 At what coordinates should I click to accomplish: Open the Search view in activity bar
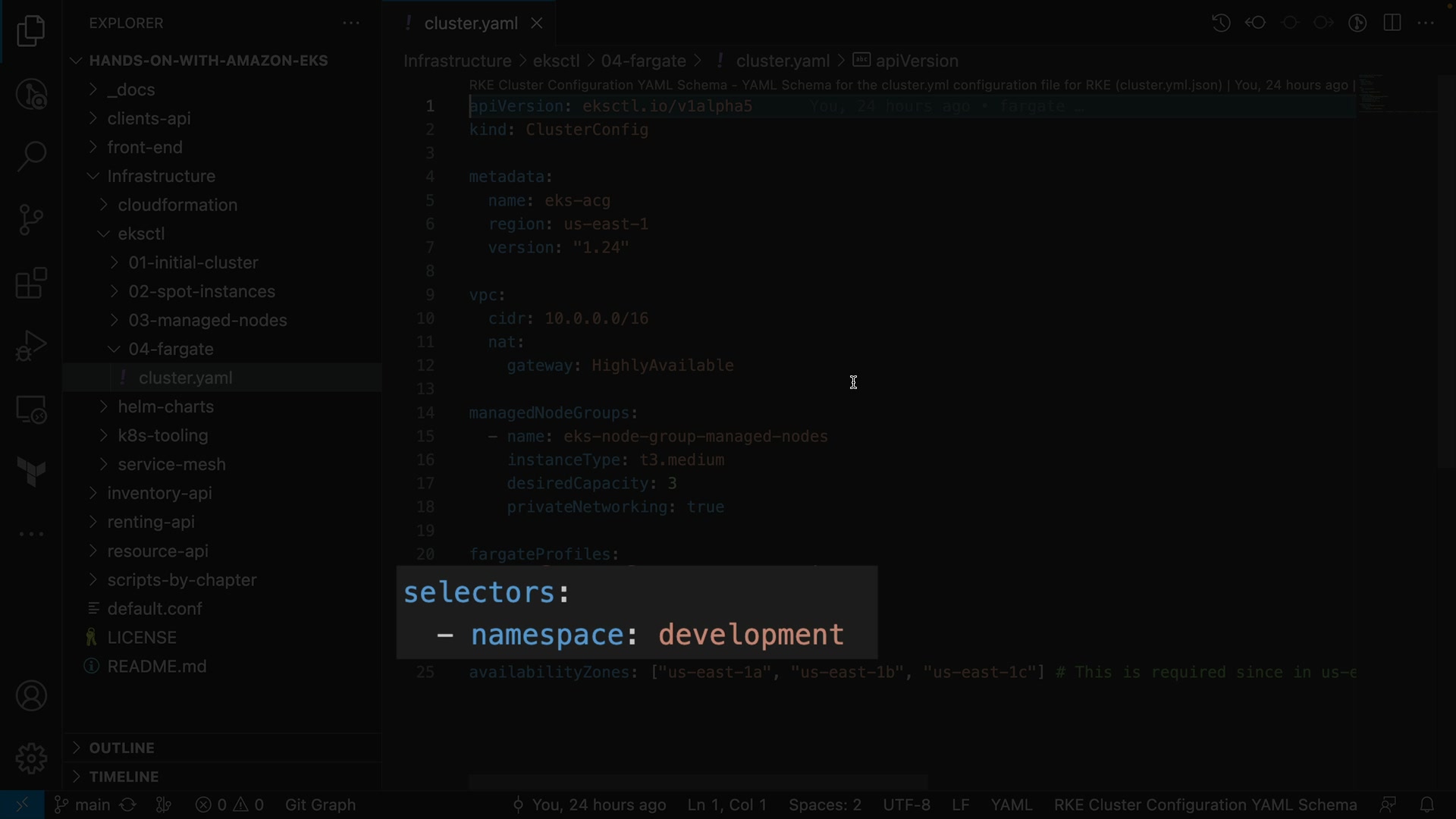[31, 157]
